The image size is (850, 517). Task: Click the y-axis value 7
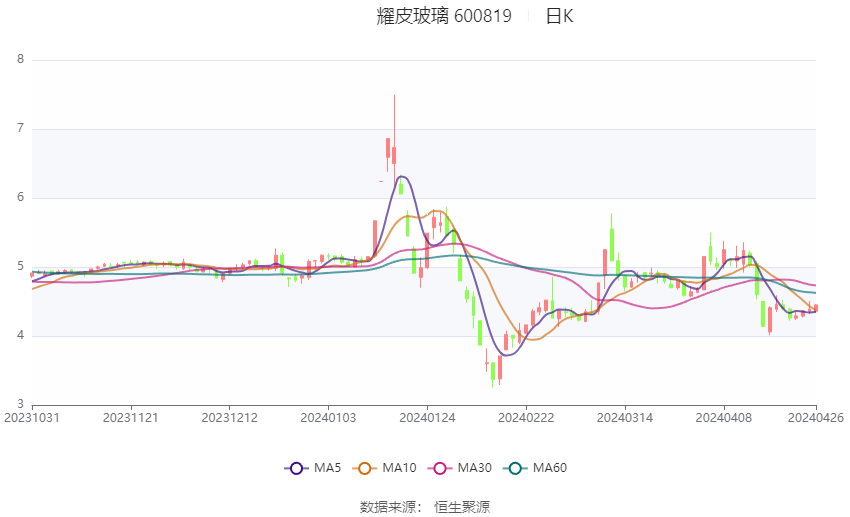pyautogui.click(x=21, y=128)
